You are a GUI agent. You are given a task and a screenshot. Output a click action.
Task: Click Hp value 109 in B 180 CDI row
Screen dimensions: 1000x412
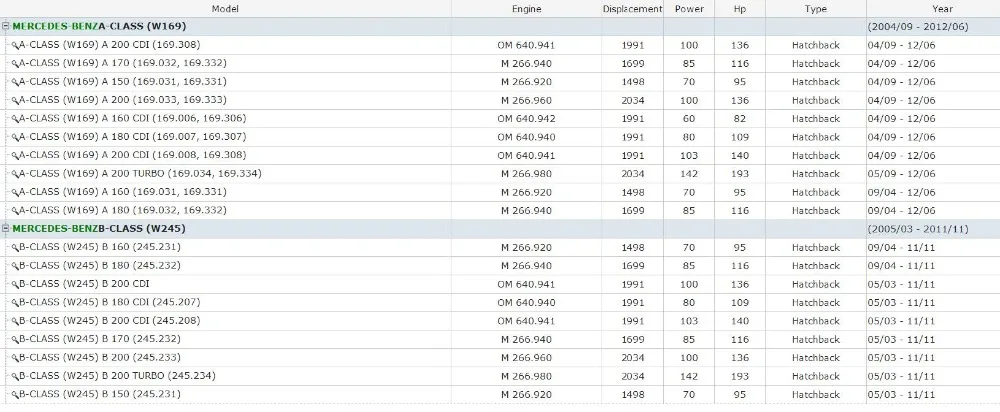(x=740, y=303)
